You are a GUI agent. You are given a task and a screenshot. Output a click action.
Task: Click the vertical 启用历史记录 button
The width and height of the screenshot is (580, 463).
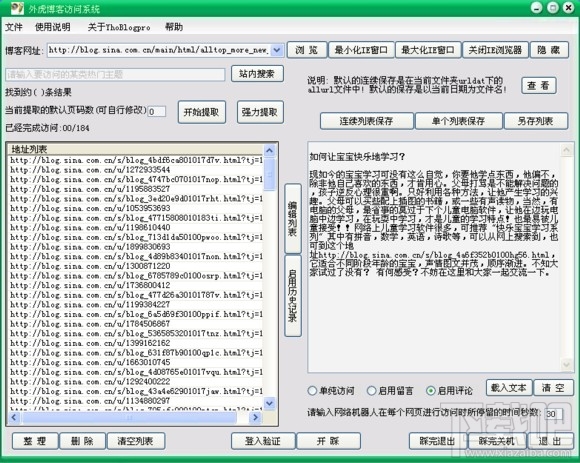click(293, 296)
